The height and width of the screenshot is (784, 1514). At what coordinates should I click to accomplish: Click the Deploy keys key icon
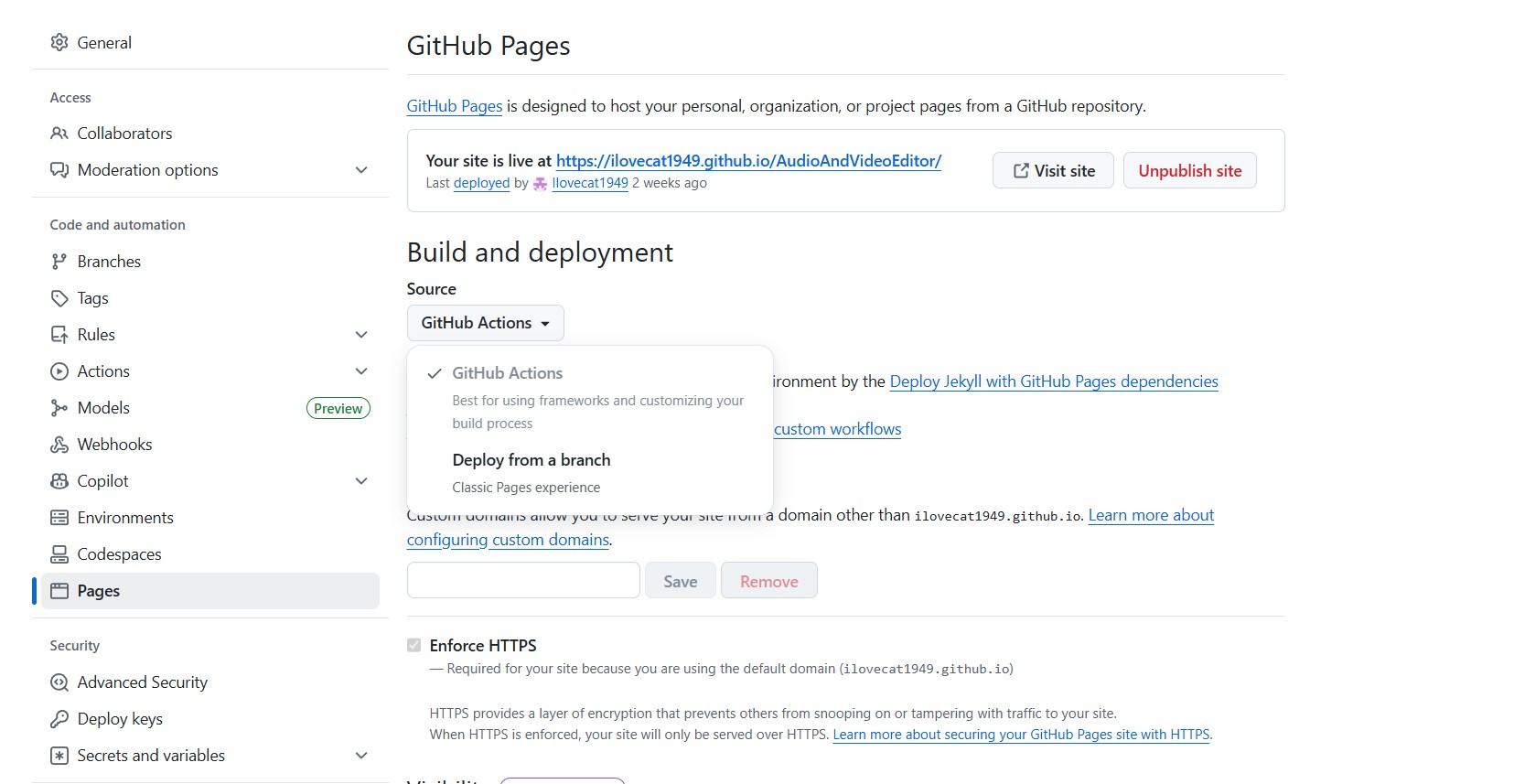pyautogui.click(x=59, y=719)
